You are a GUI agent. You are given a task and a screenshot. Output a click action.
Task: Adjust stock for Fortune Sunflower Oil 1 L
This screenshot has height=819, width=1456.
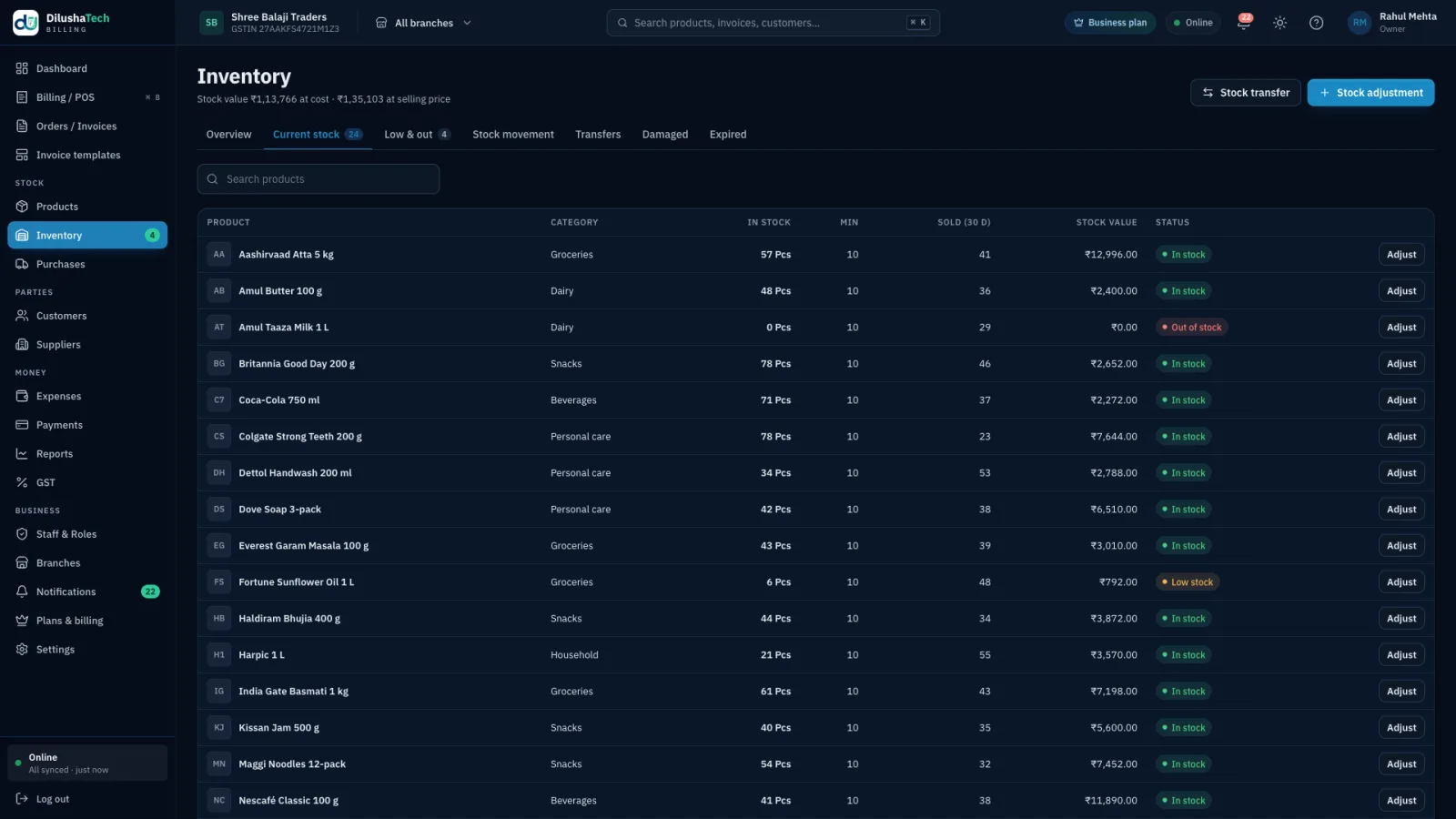click(1401, 582)
